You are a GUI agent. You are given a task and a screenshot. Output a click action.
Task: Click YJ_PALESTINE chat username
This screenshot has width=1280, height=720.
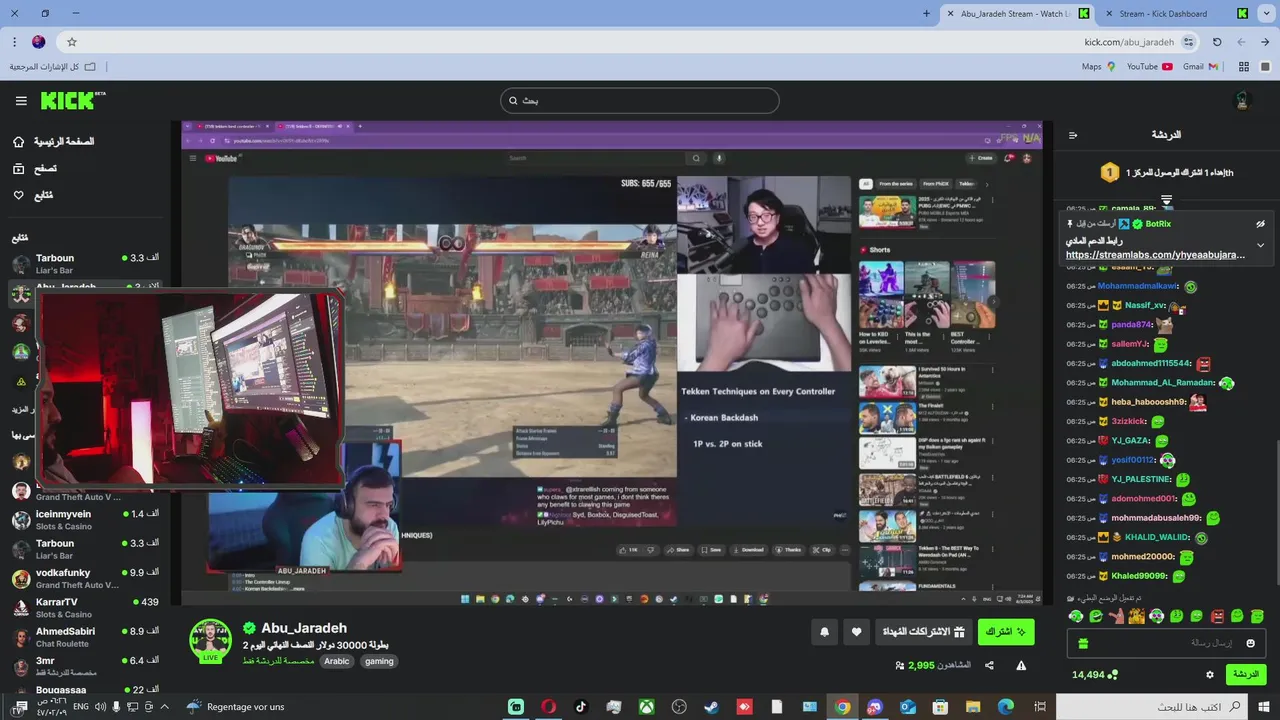pos(1141,479)
